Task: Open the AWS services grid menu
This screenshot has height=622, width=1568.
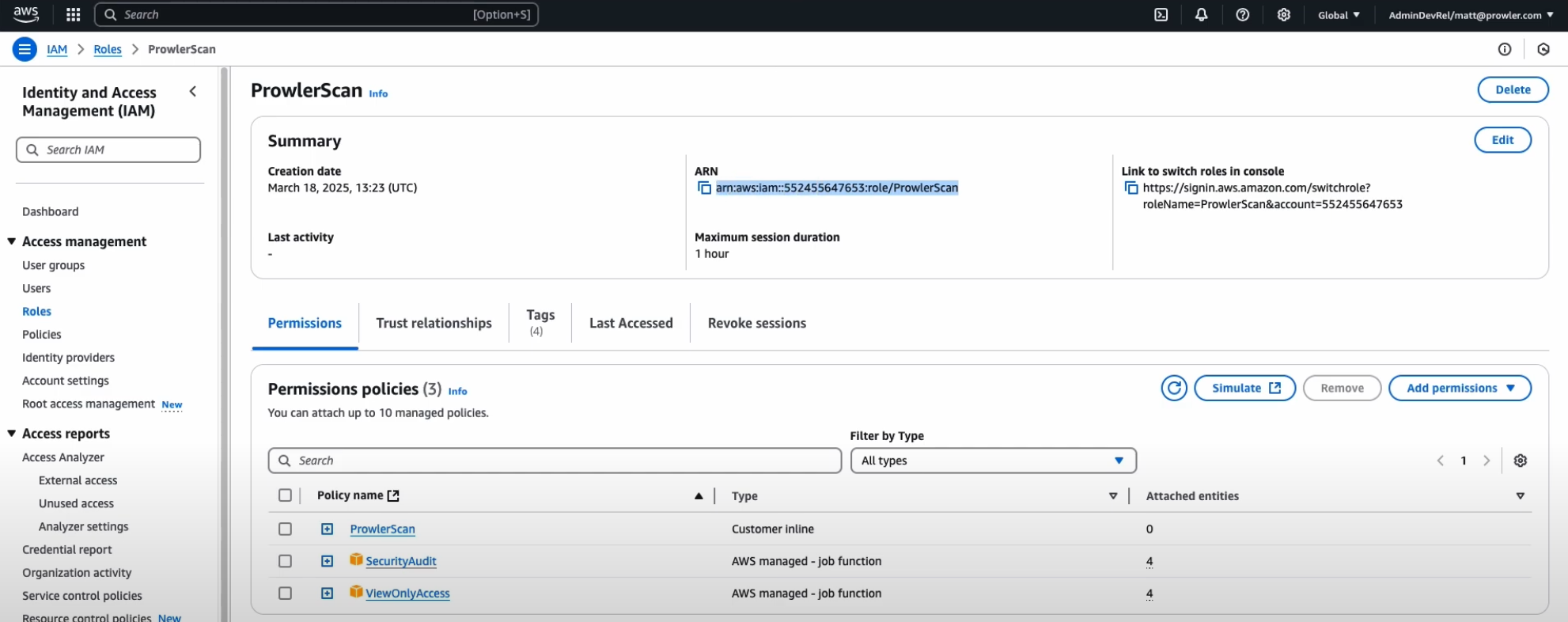Action: [73, 15]
